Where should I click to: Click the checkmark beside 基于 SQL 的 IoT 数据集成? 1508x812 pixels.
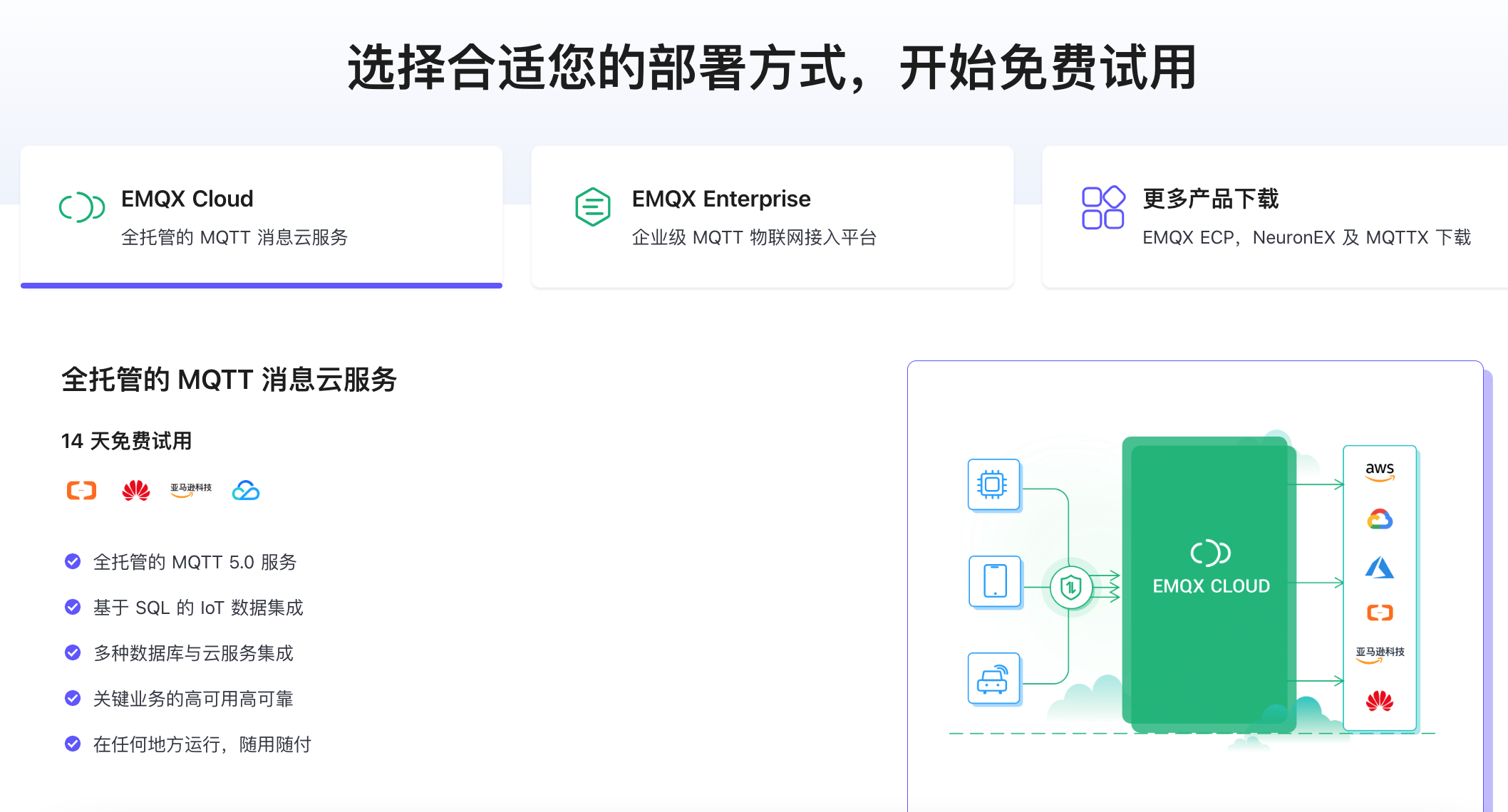(x=73, y=608)
